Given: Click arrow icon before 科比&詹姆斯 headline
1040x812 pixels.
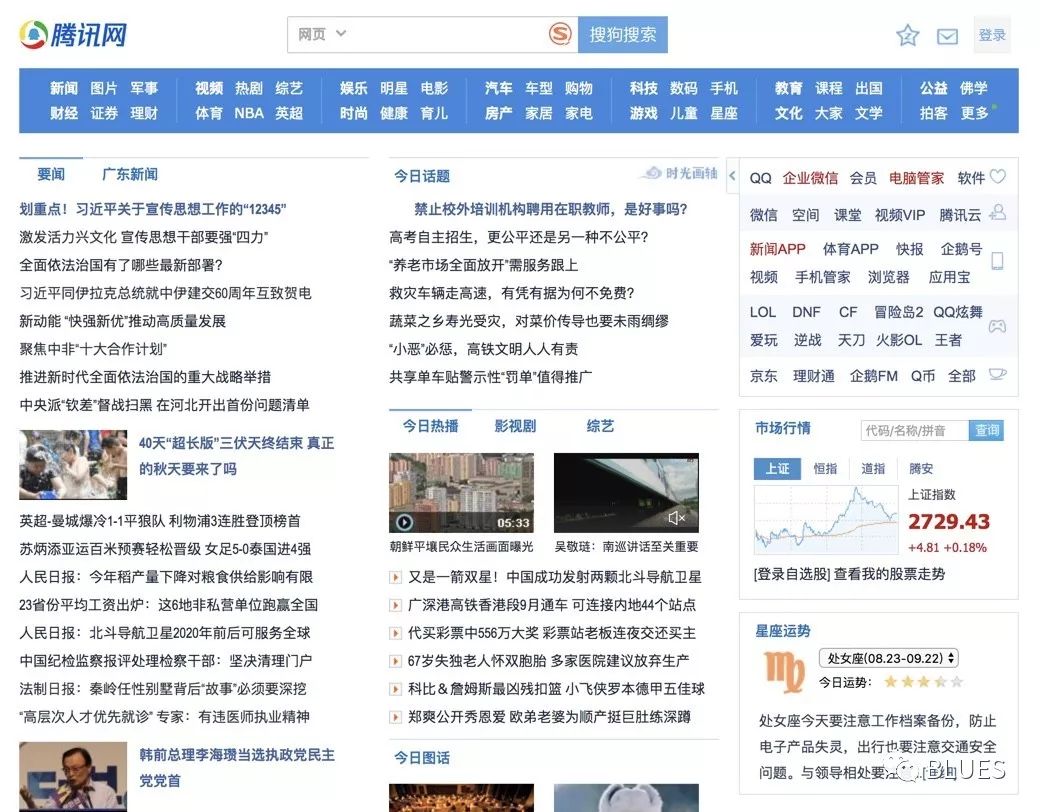Looking at the screenshot, I should (x=395, y=689).
